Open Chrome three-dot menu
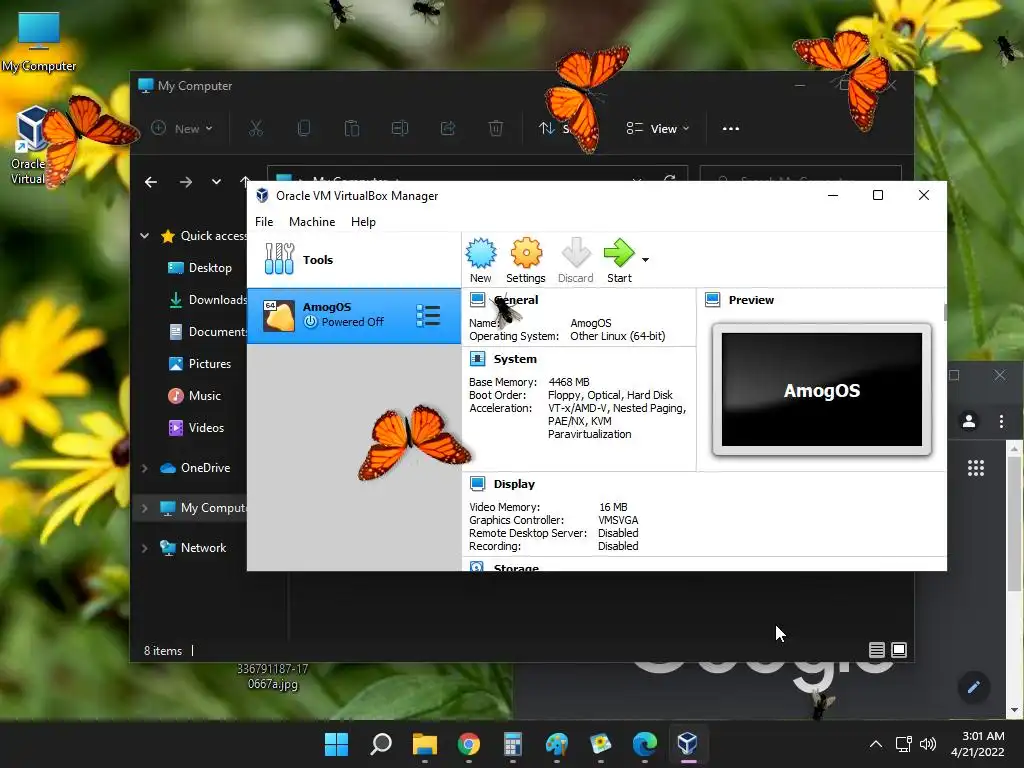The width and height of the screenshot is (1024, 768). tap(1001, 421)
